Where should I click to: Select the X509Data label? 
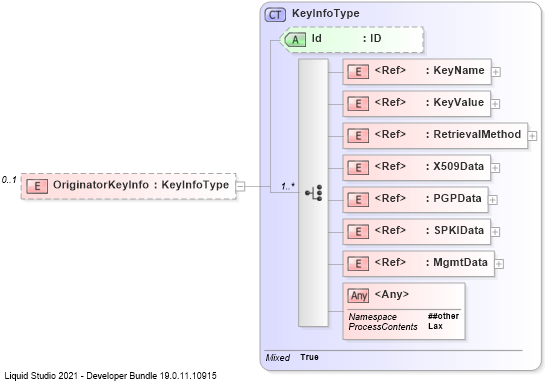pos(458,166)
